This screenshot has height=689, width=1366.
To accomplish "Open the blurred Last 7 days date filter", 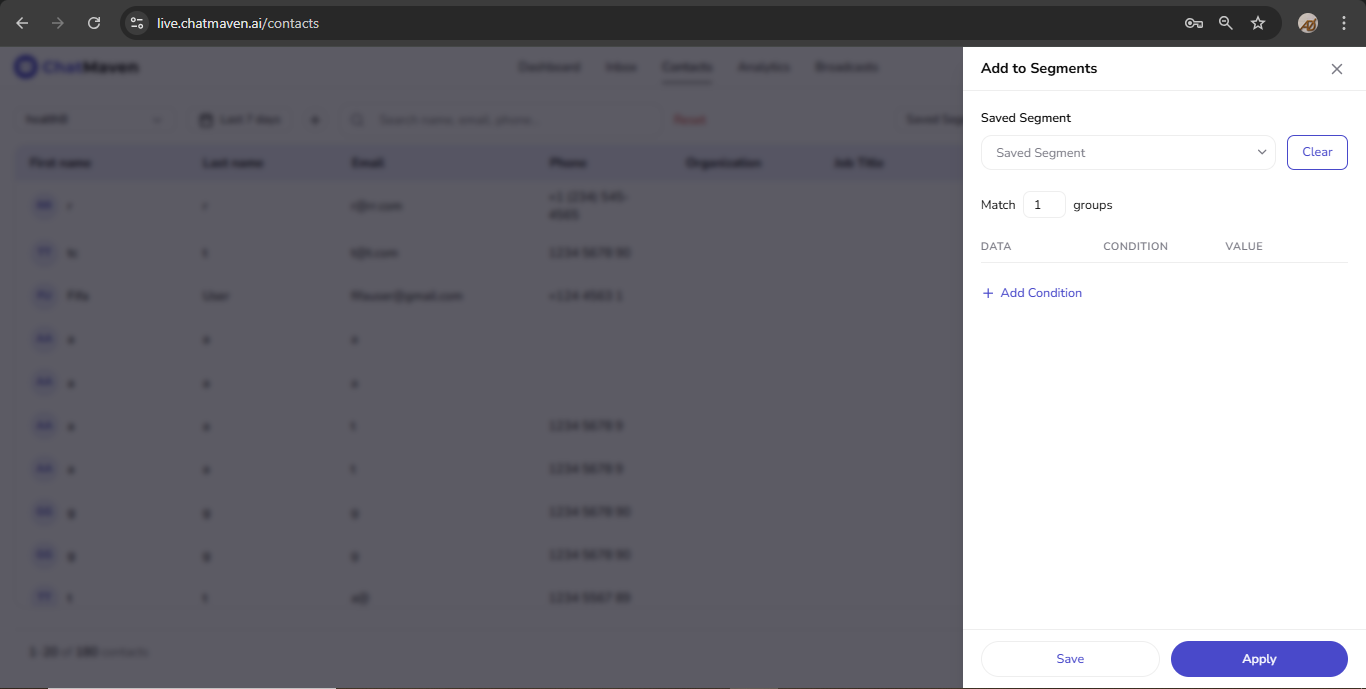I will [241, 120].
